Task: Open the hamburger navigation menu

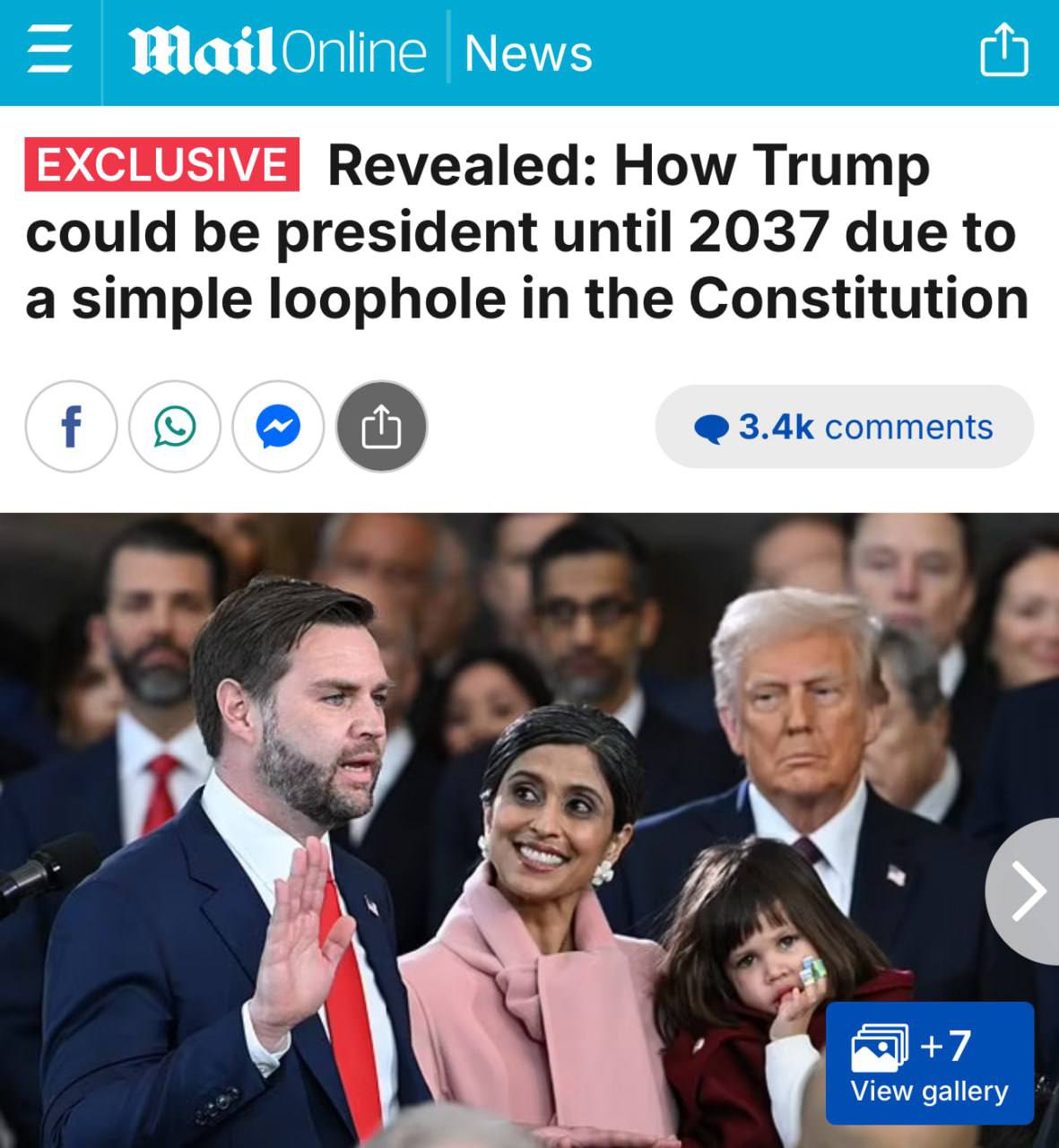Action: (x=50, y=52)
